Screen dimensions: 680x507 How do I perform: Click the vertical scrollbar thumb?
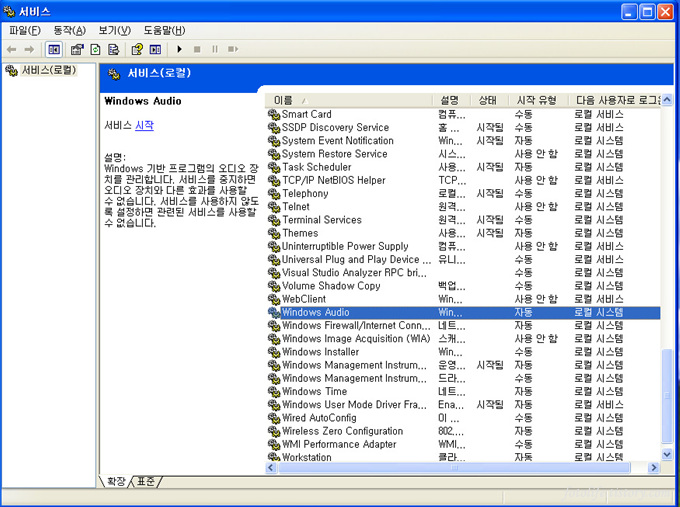pos(667,396)
